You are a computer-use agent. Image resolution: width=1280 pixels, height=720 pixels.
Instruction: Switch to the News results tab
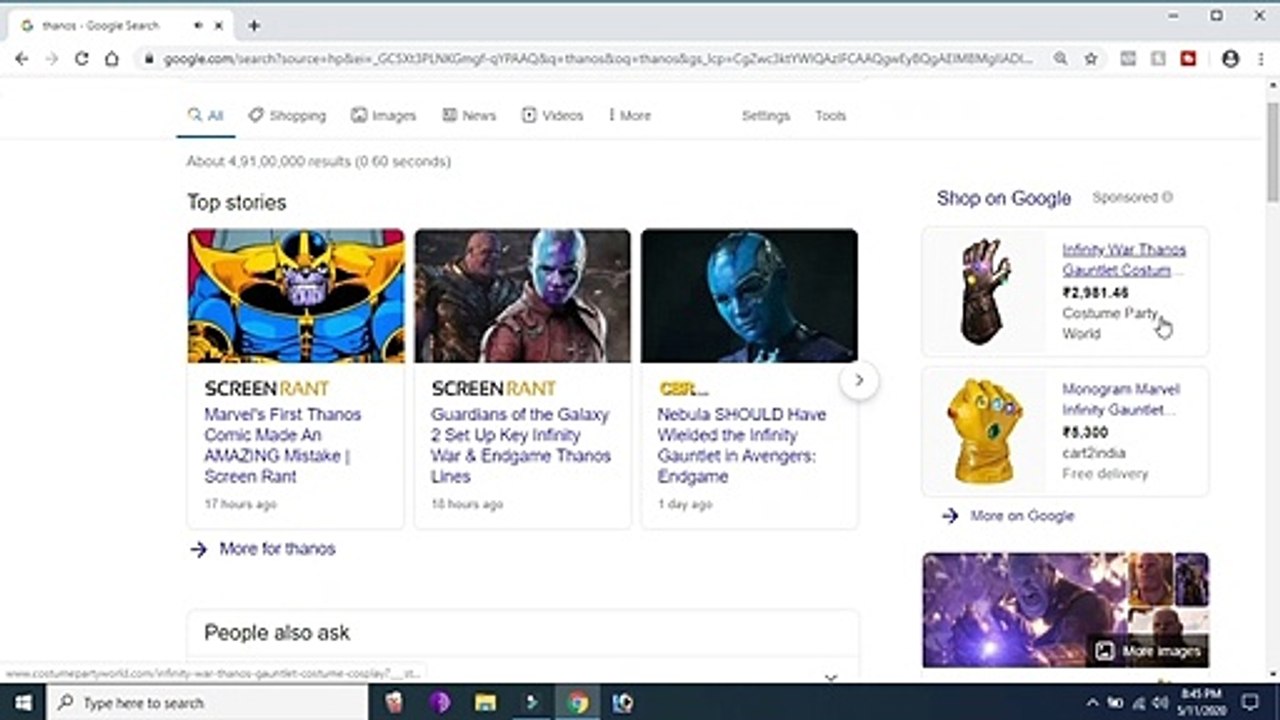click(x=469, y=116)
